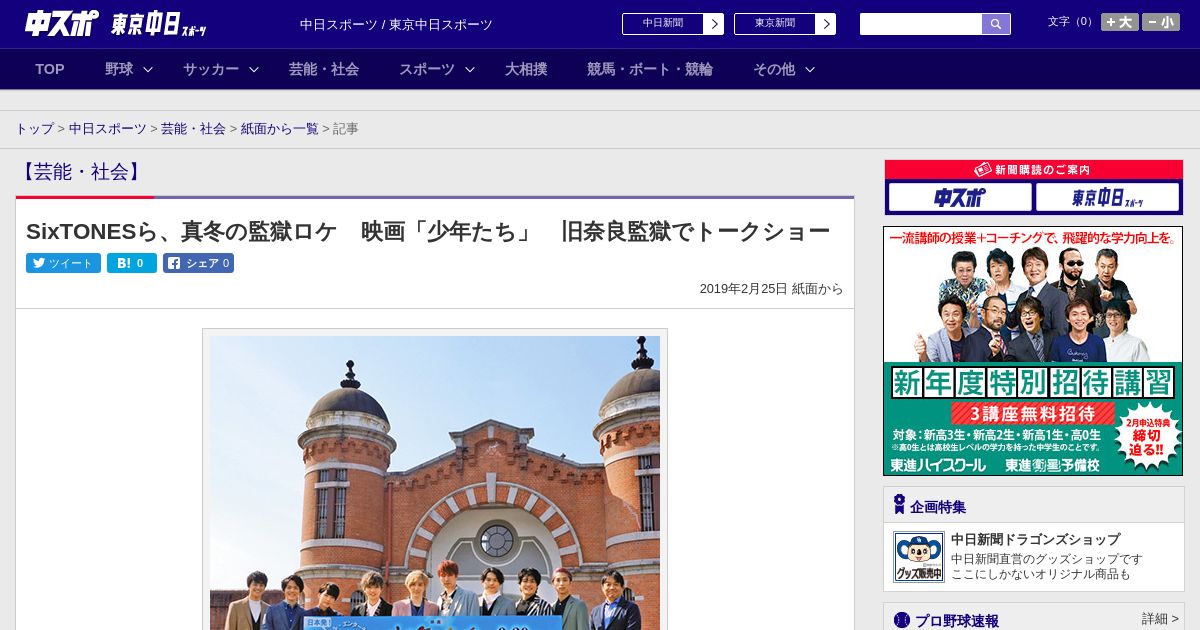
Task: Click into the site search field
Action: pyautogui.click(x=920, y=24)
